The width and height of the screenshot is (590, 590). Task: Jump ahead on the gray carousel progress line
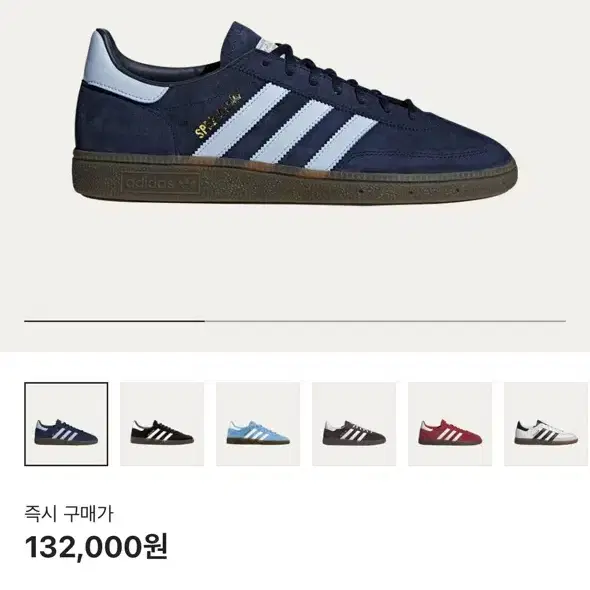(x=385, y=321)
